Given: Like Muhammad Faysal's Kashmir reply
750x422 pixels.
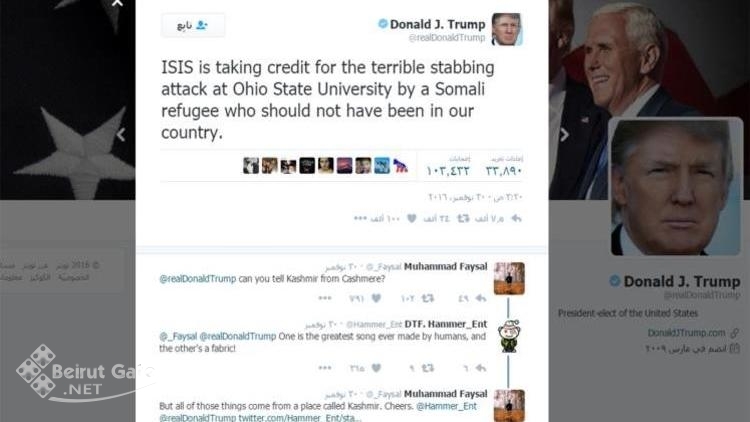Looking at the screenshot, I should 376,298.
